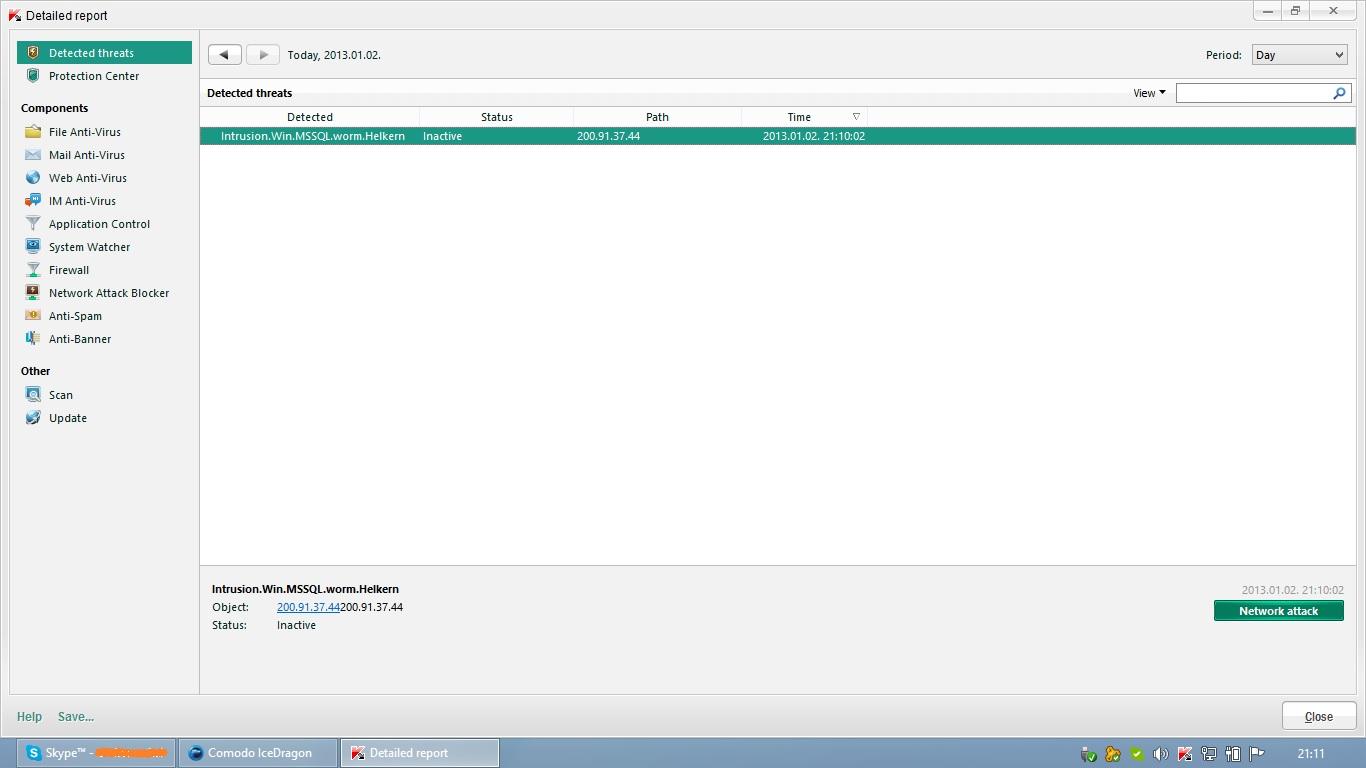Click the search magnifier icon

(x=1340, y=93)
